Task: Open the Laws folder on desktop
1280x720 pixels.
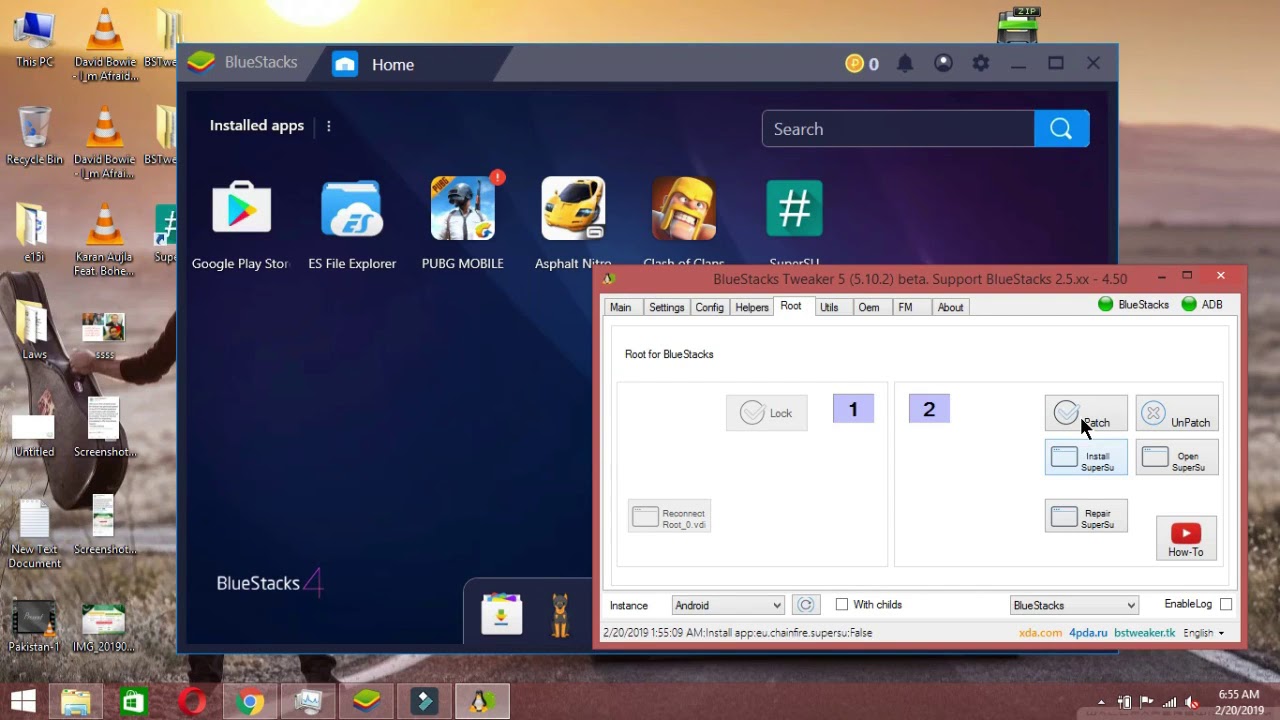Action: click(x=34, y=331)
